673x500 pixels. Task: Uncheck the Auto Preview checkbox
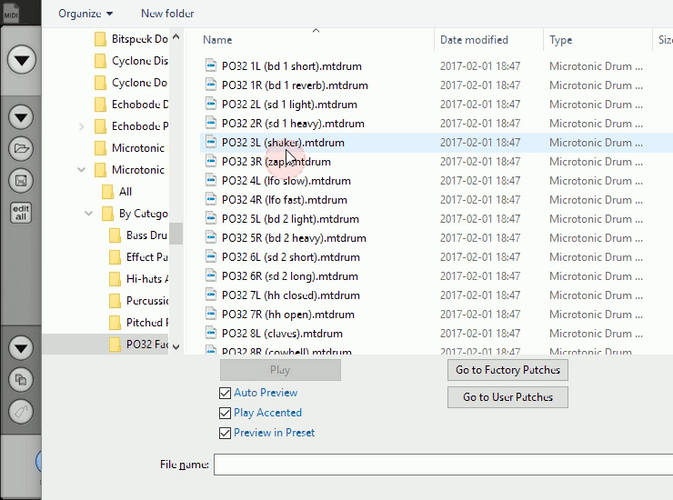pyautogui.click(x=225, y=393)
